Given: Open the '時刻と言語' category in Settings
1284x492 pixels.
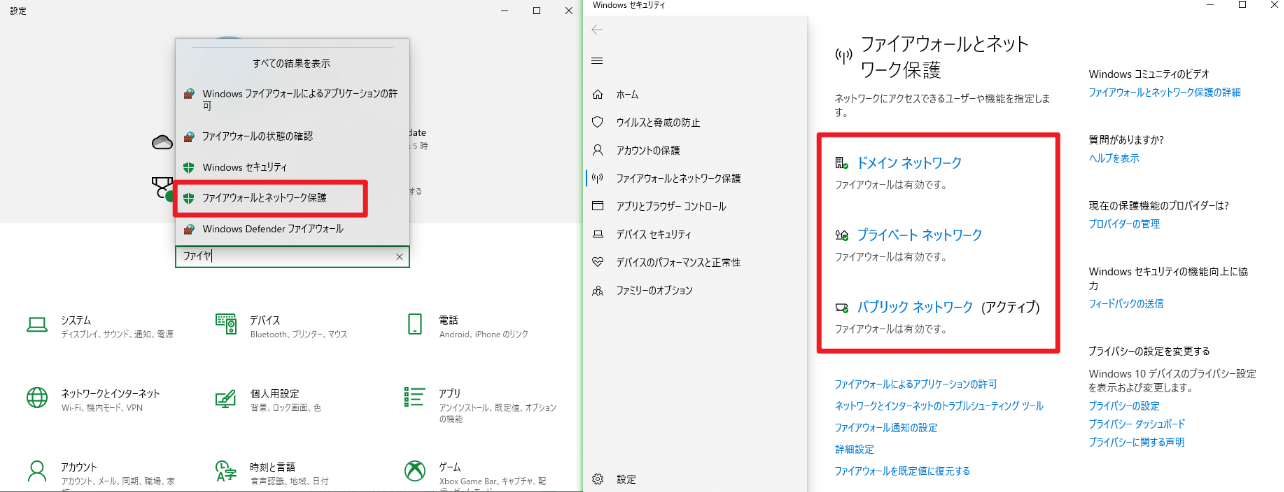Looking at the screenshot, I should point(272,467).
